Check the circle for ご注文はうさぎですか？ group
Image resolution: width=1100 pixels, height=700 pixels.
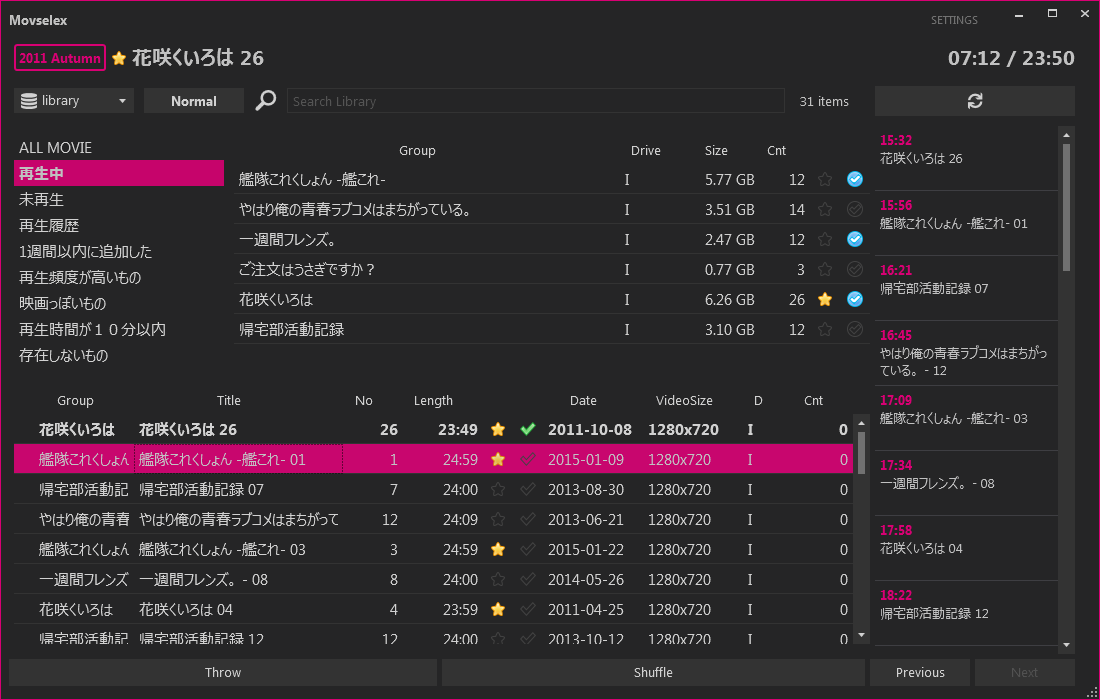(854, 270)
